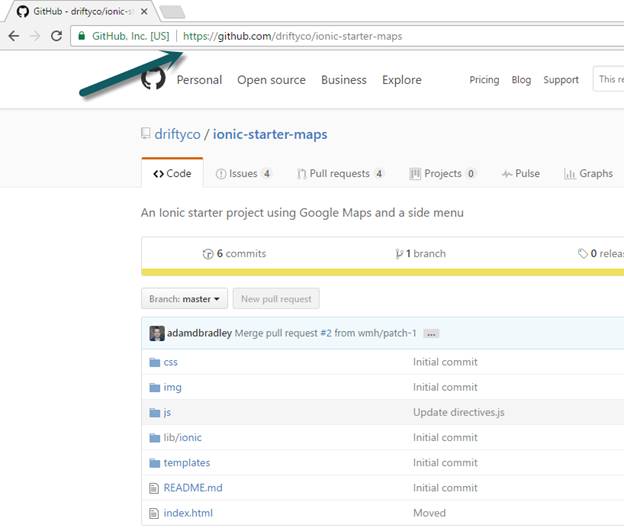Open the Projects tab
Screen dimensions: 624x528
coord(443,173)
